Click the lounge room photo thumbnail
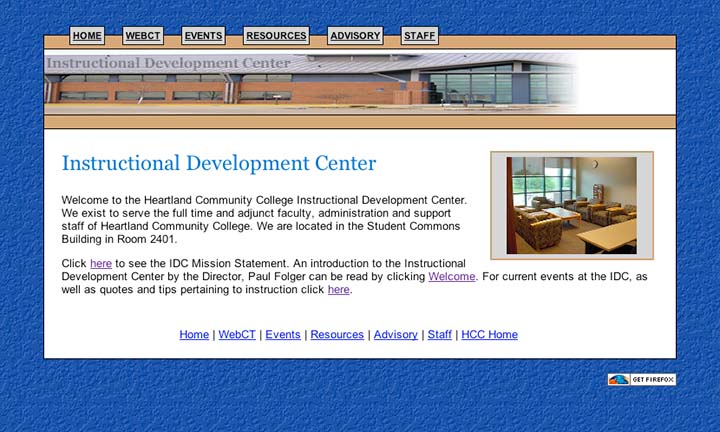720x432 pixels. (571, 205)
